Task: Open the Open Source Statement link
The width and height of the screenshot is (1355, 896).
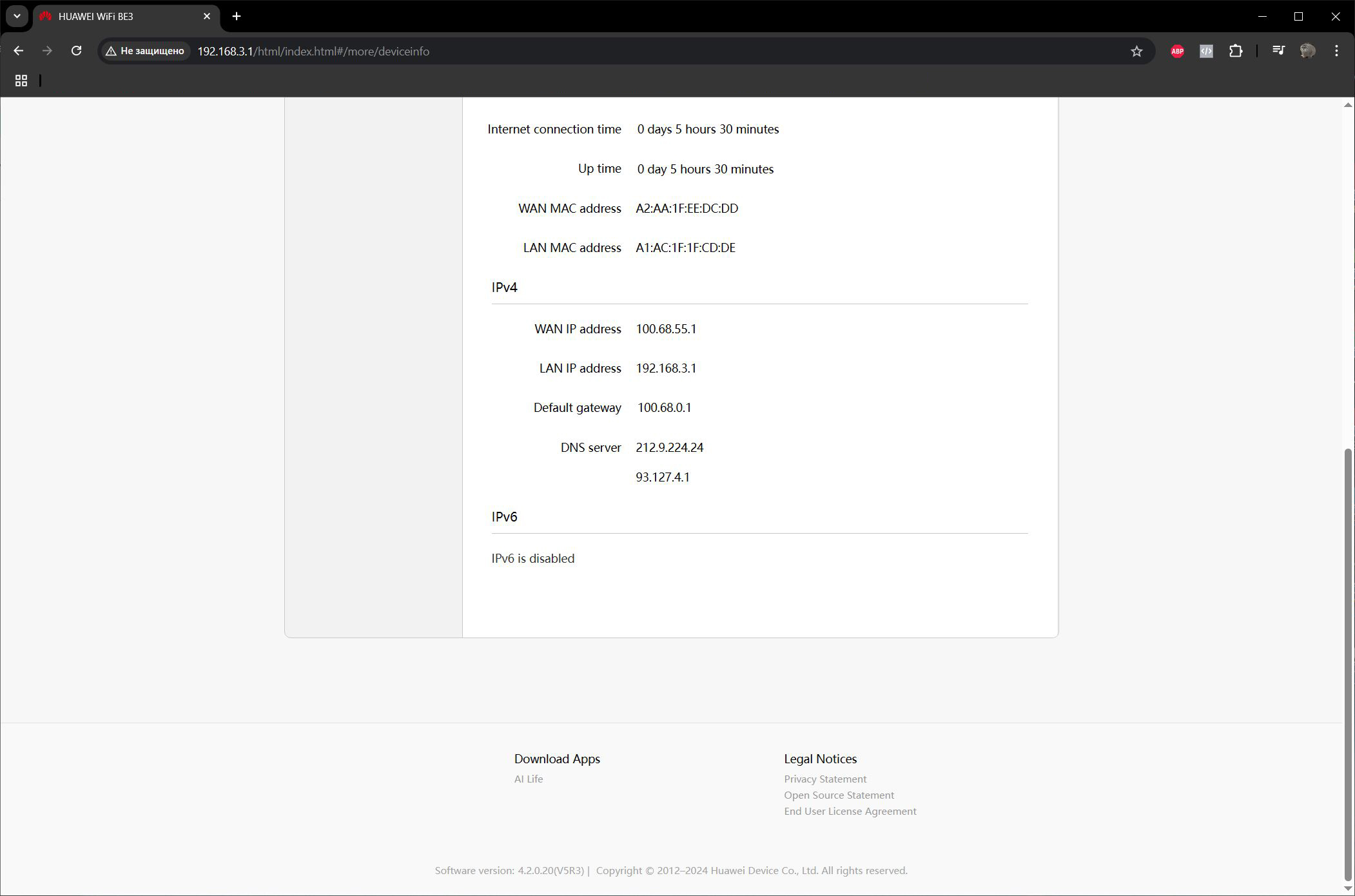Action: click(x=839, y=795)
